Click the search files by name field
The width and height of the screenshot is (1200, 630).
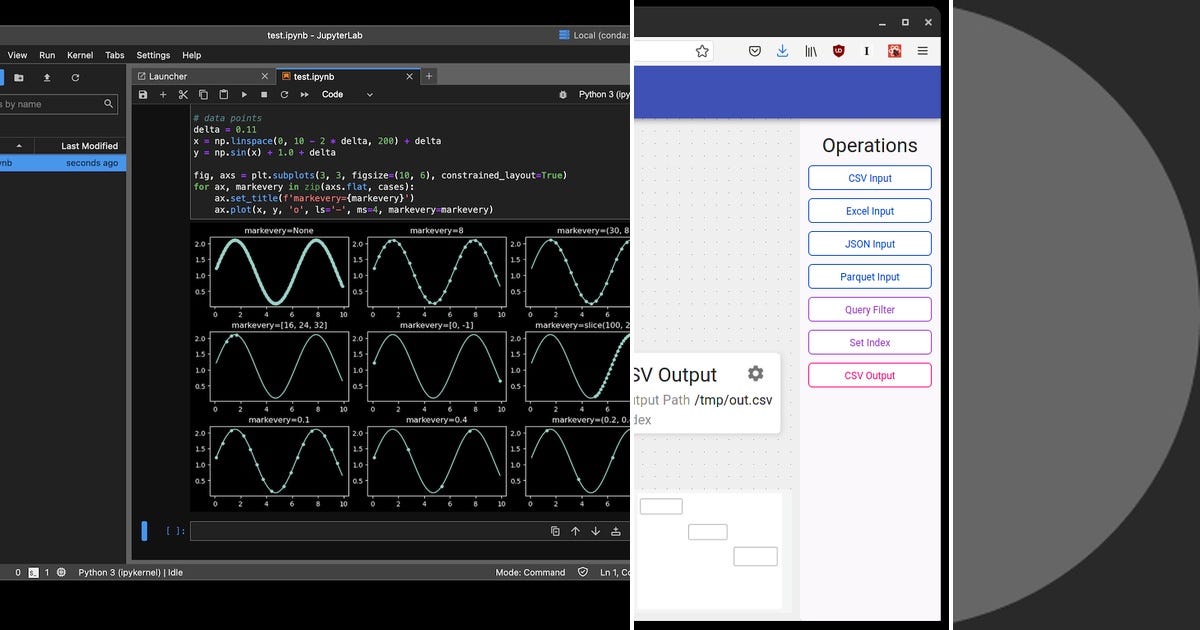click(x=55, y=103)
